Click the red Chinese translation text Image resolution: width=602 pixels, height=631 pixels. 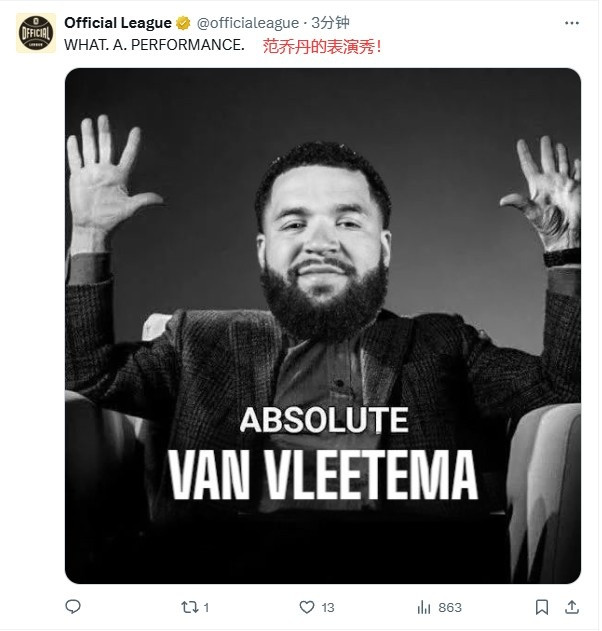[321, 45]
